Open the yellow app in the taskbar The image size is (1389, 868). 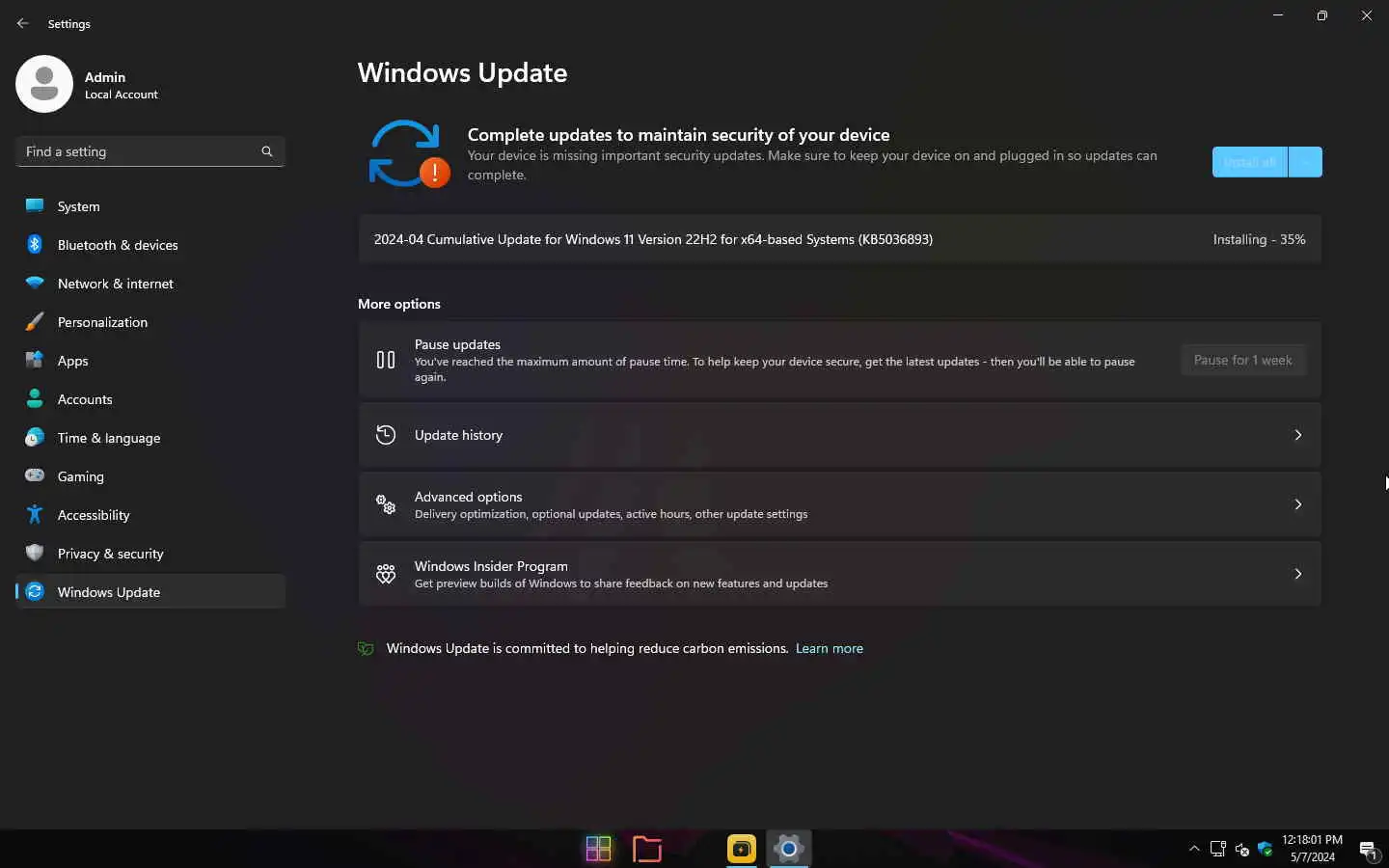coord(741,849)
